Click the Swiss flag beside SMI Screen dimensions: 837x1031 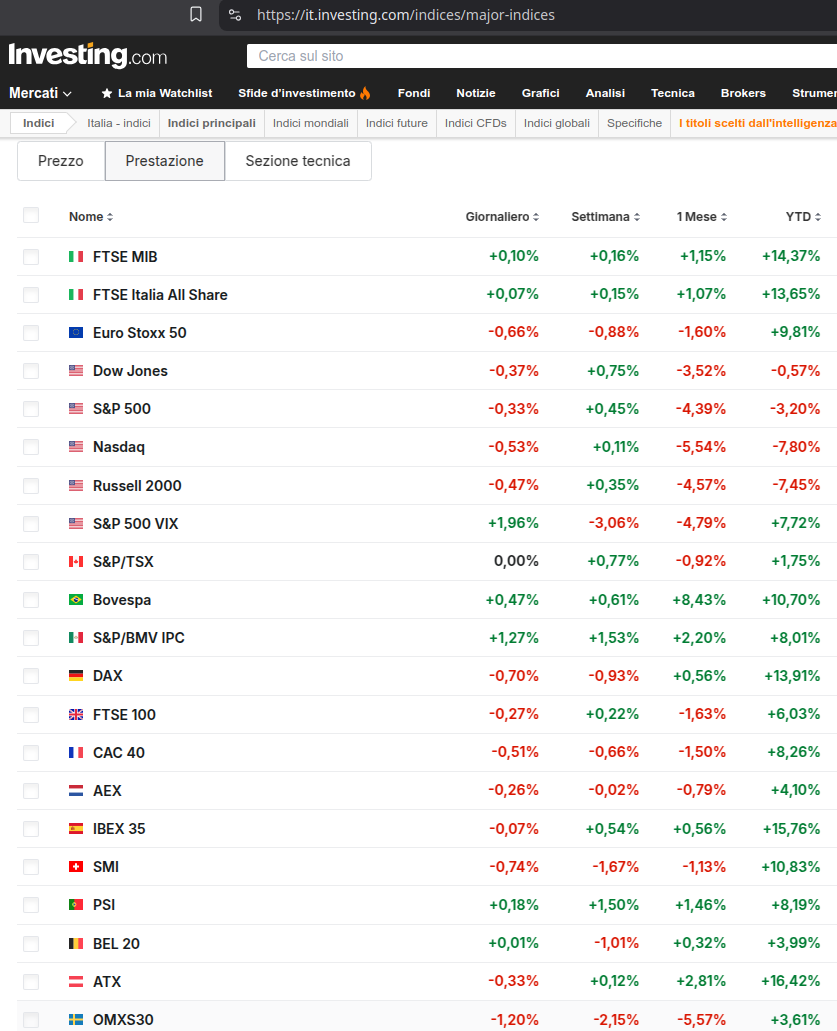[x=76, y=867]
